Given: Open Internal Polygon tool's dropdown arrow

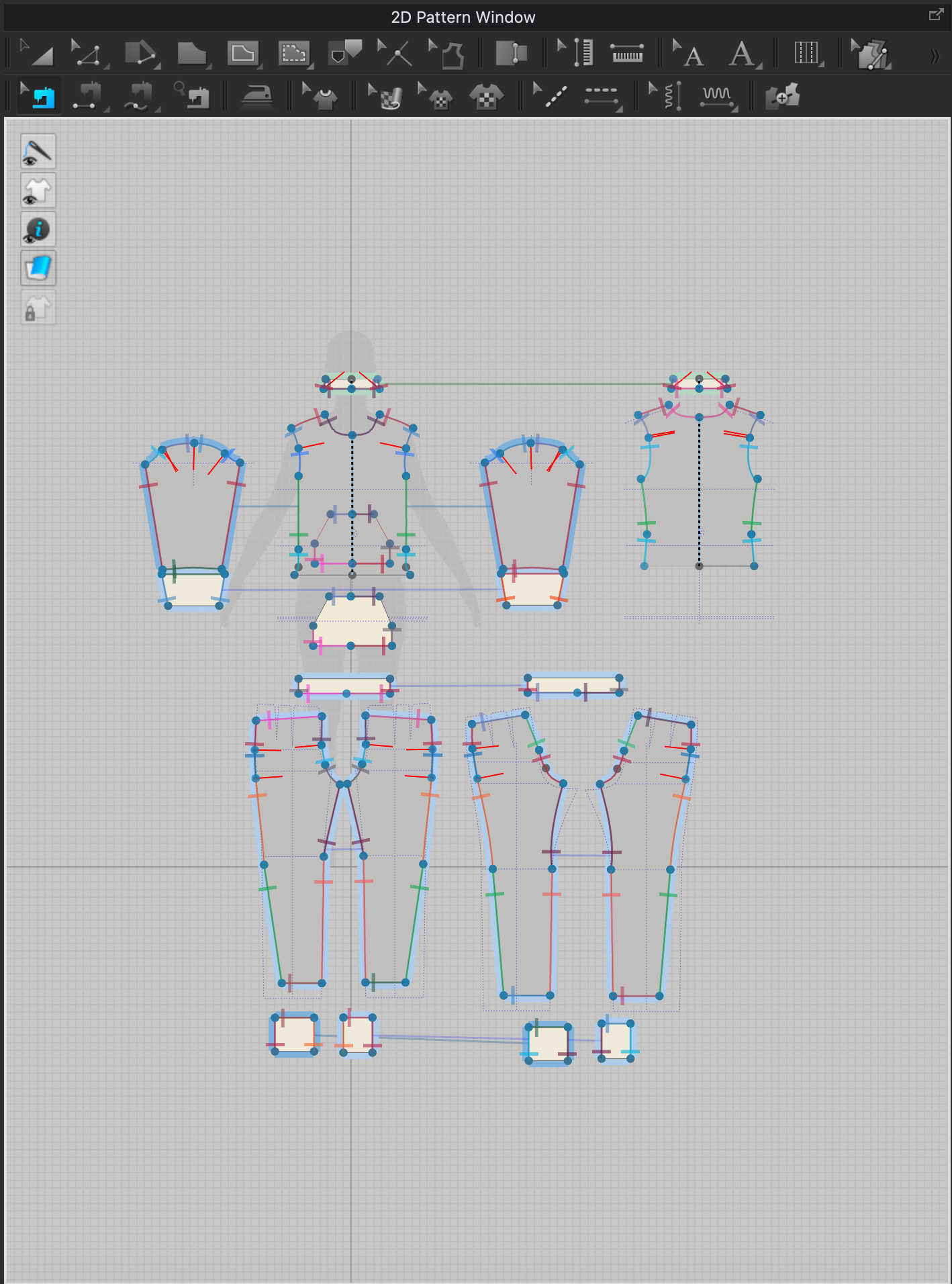Looking at the screenshot, I should (x=310, y=66).
